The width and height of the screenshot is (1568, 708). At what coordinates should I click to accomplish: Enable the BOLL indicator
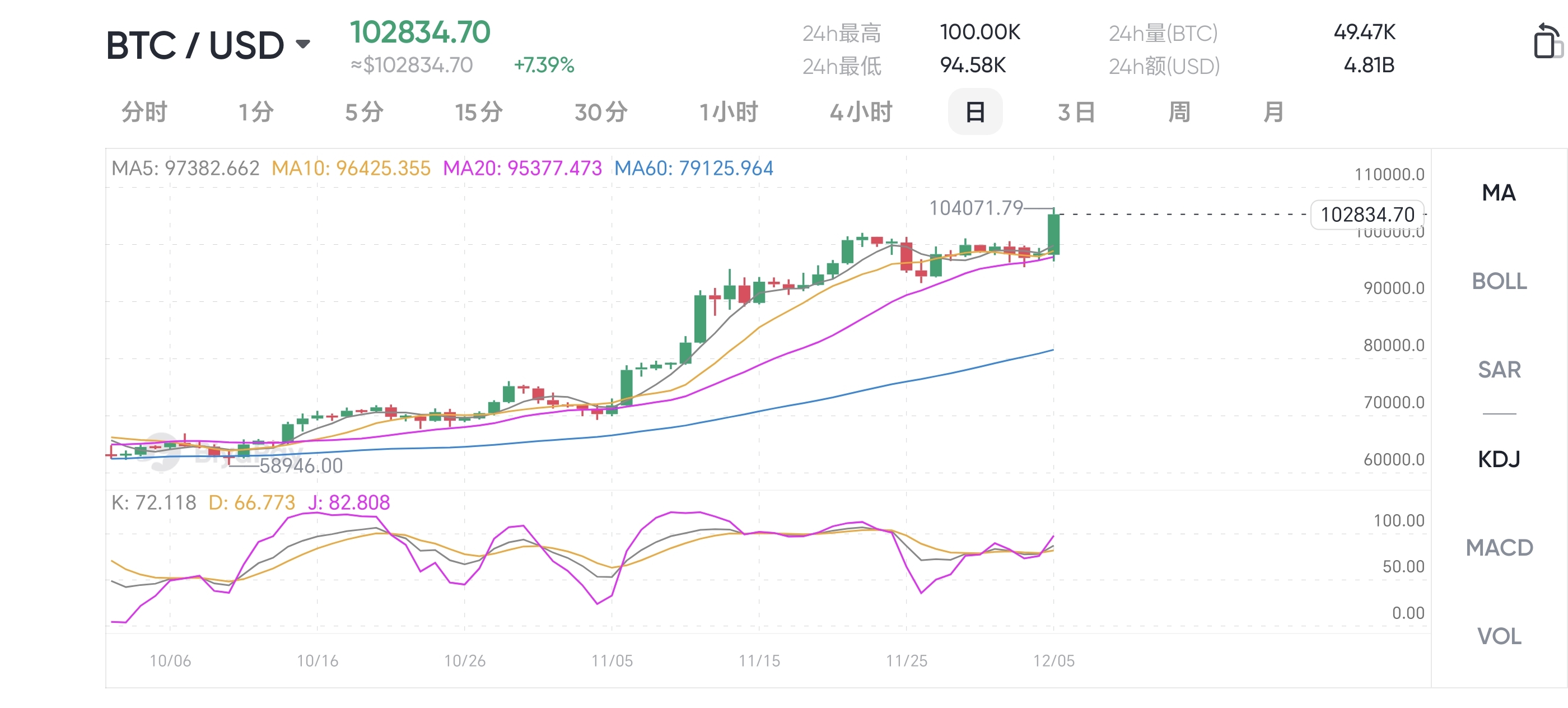[x=1498, y=281]
